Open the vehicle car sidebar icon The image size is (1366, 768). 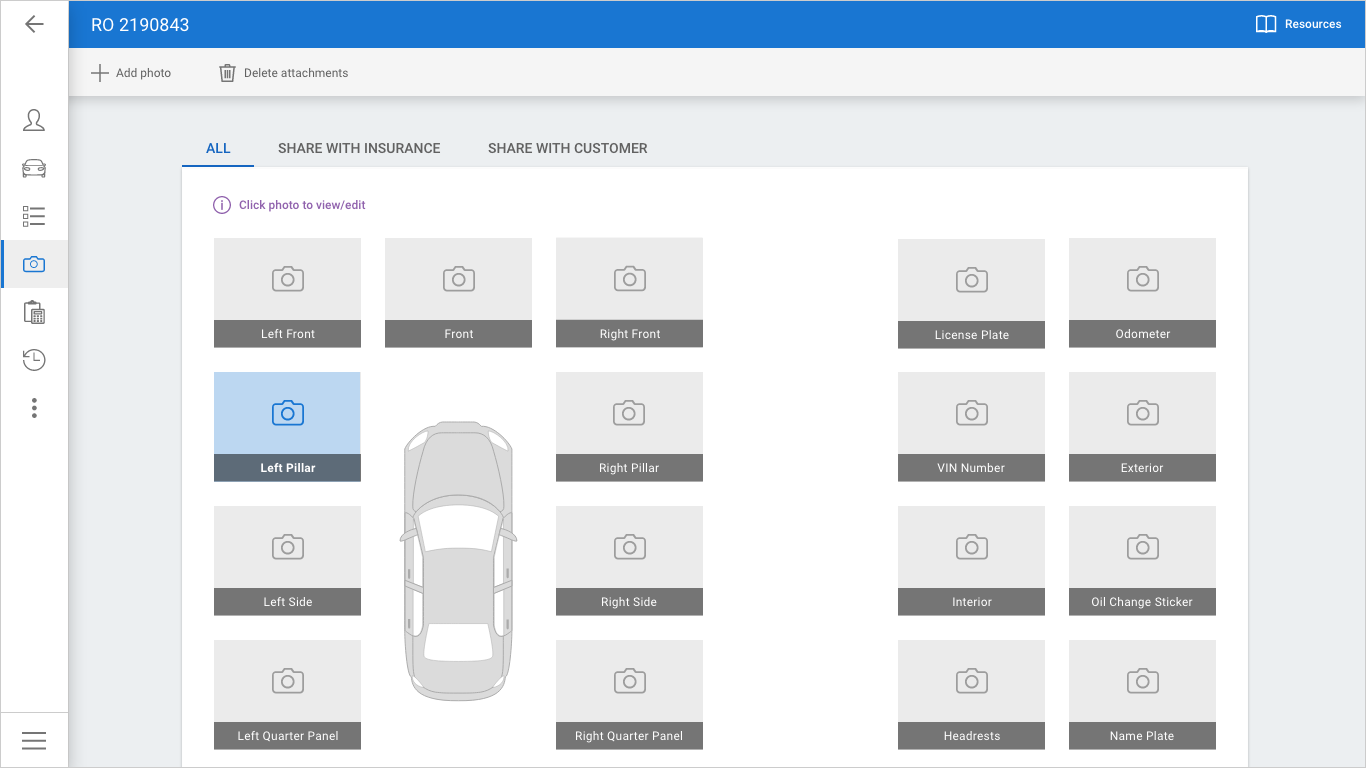[x=34, y=168]
